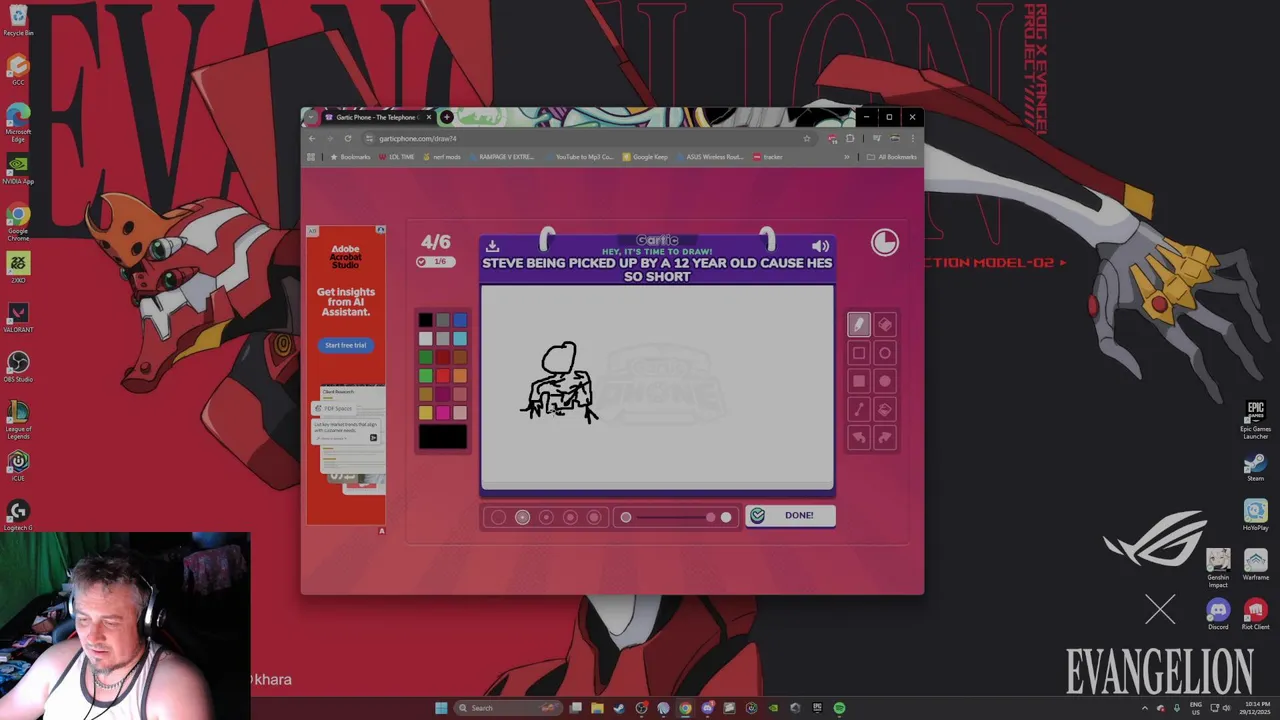Open Spotify from the taskbar
Viewport: 1280px width, 720px height.
[839, 708]
